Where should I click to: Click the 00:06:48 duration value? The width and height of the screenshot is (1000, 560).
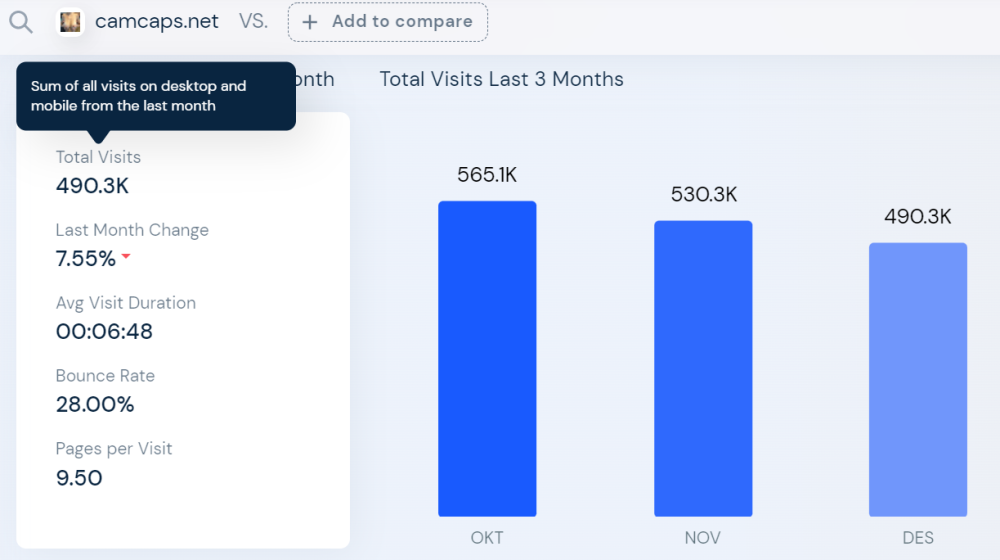[x=104, y=332]
